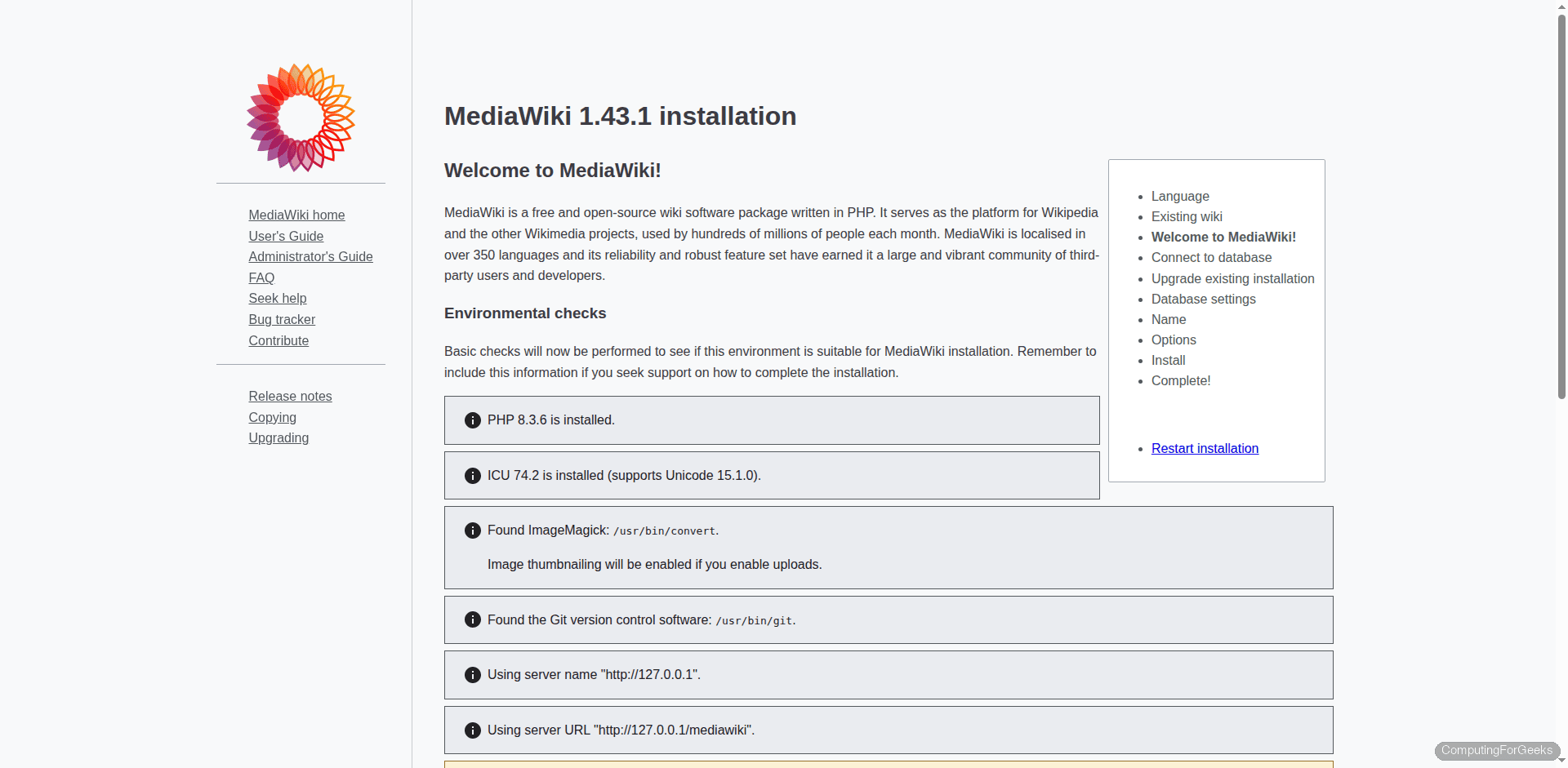Screen dimensions: 1568x768
Task: Open the FAQ page
Action: 261,277
